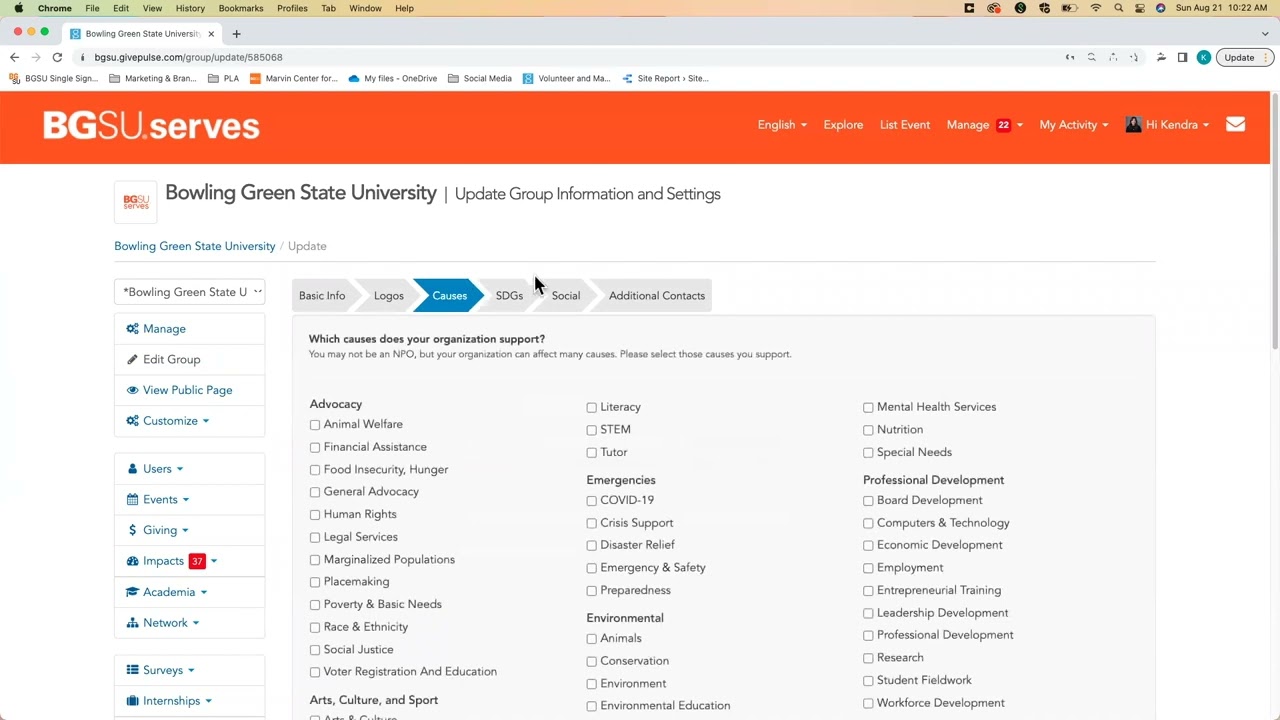Expand the Manage dropdown in header

[x=984, y=125]
